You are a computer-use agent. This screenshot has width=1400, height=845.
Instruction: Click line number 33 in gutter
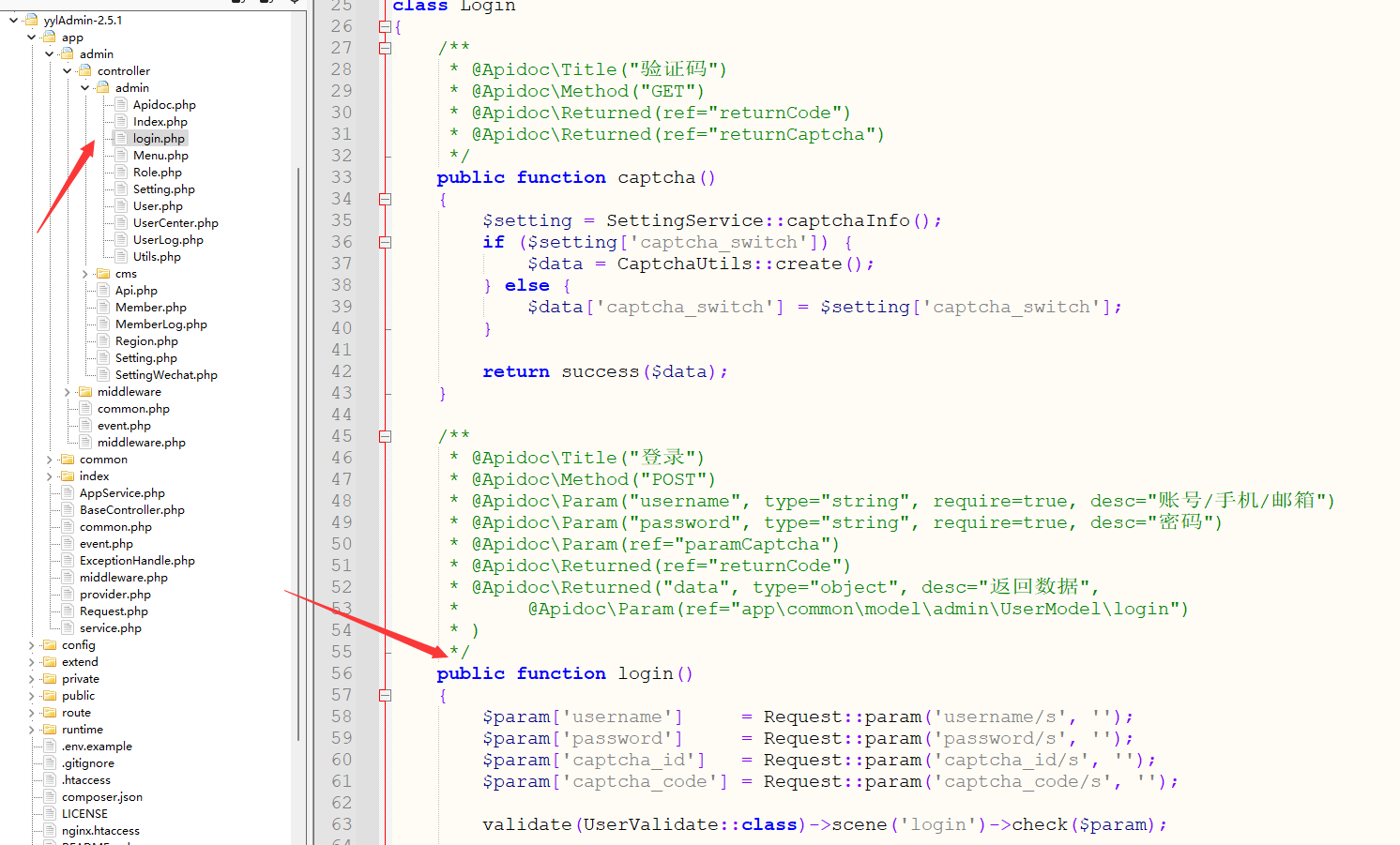pos(342,177)
